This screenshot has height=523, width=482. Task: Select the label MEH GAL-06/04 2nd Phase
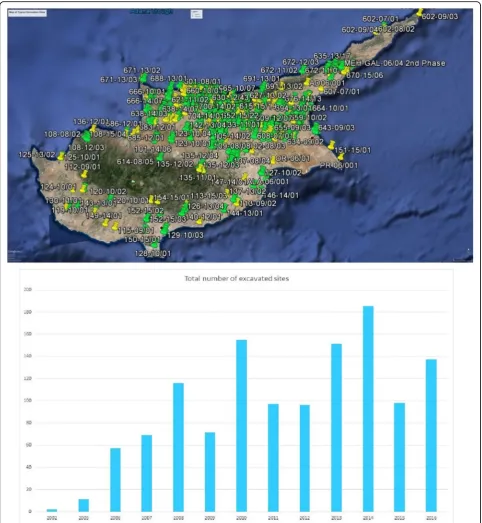click(395, 63)
